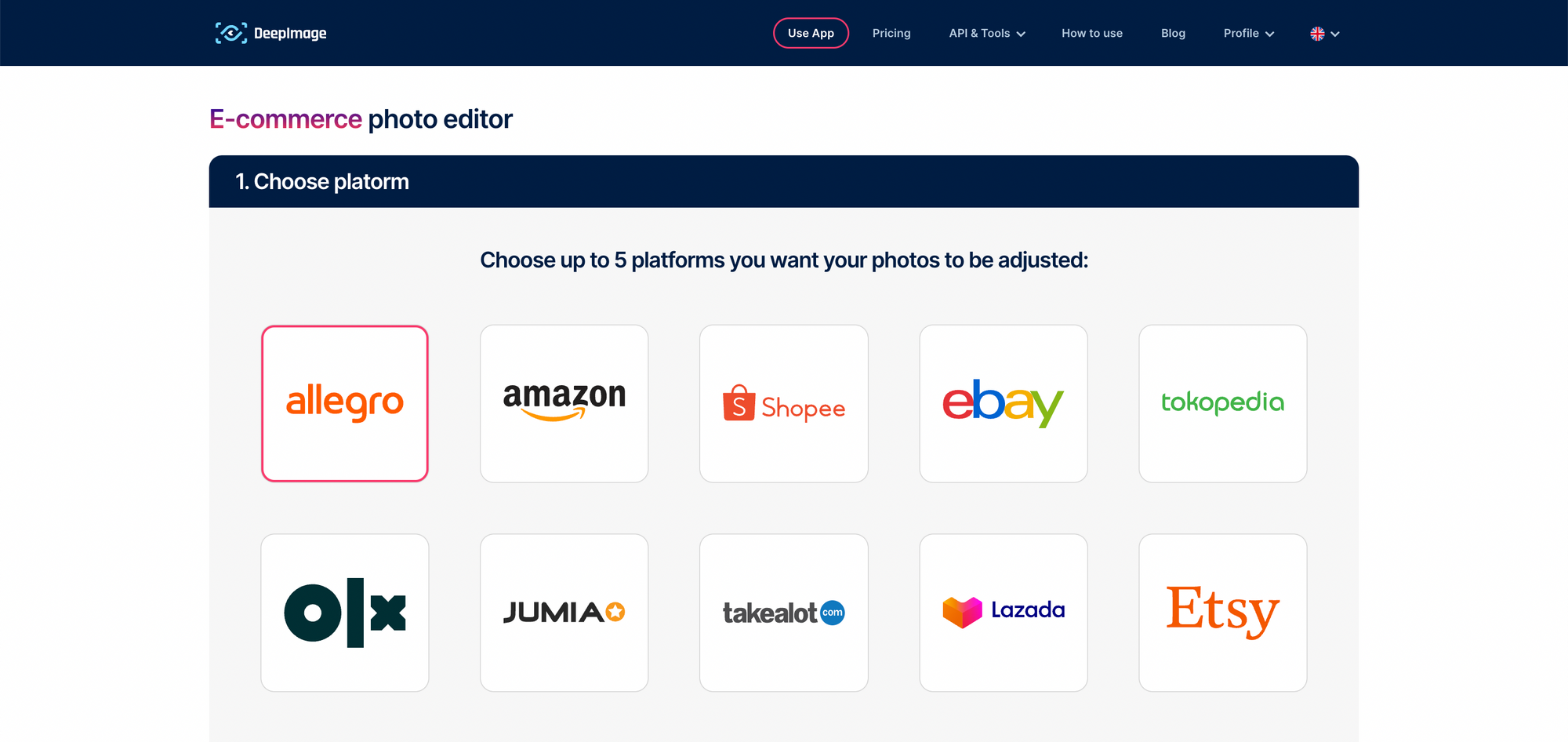Select the Shopee platform card
The height and width of the screenshot is (742, 1568).
tap(784, 403)
